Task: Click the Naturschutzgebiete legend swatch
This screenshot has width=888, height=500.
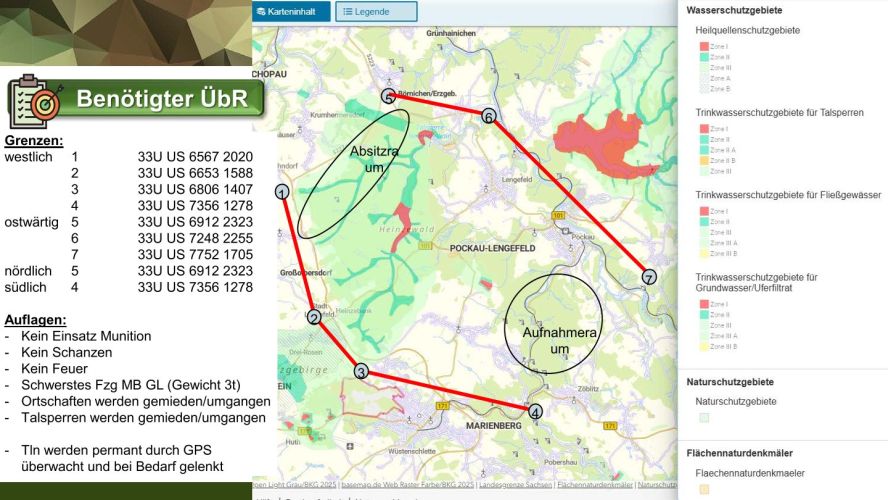Action: [704, 417]
